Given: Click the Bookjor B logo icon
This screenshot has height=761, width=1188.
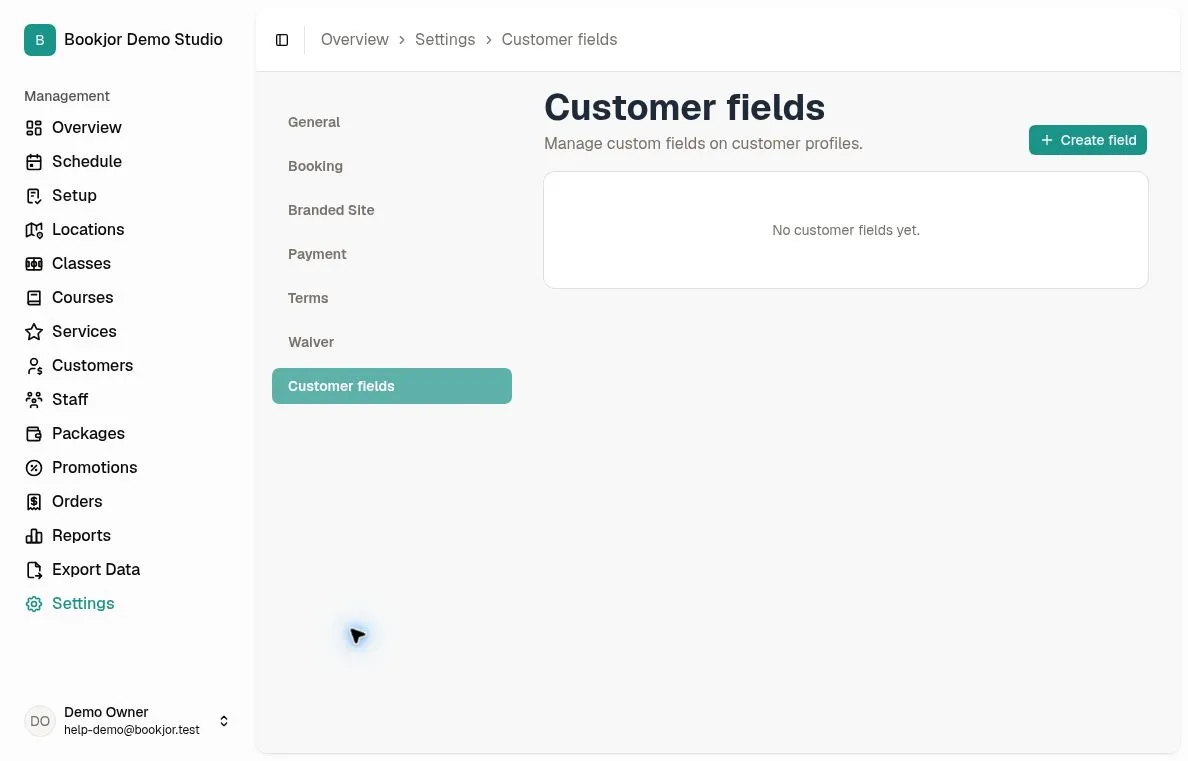Looking at the screenshot, I should click(x=40, y=40).
